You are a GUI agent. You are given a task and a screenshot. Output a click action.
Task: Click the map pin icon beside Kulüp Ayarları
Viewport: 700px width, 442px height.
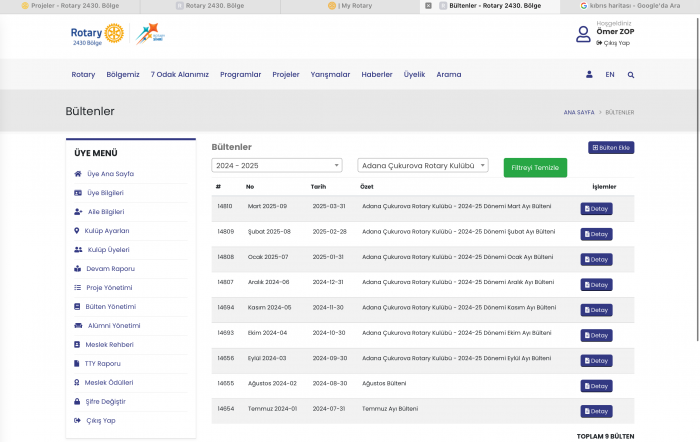click(76, 231)
